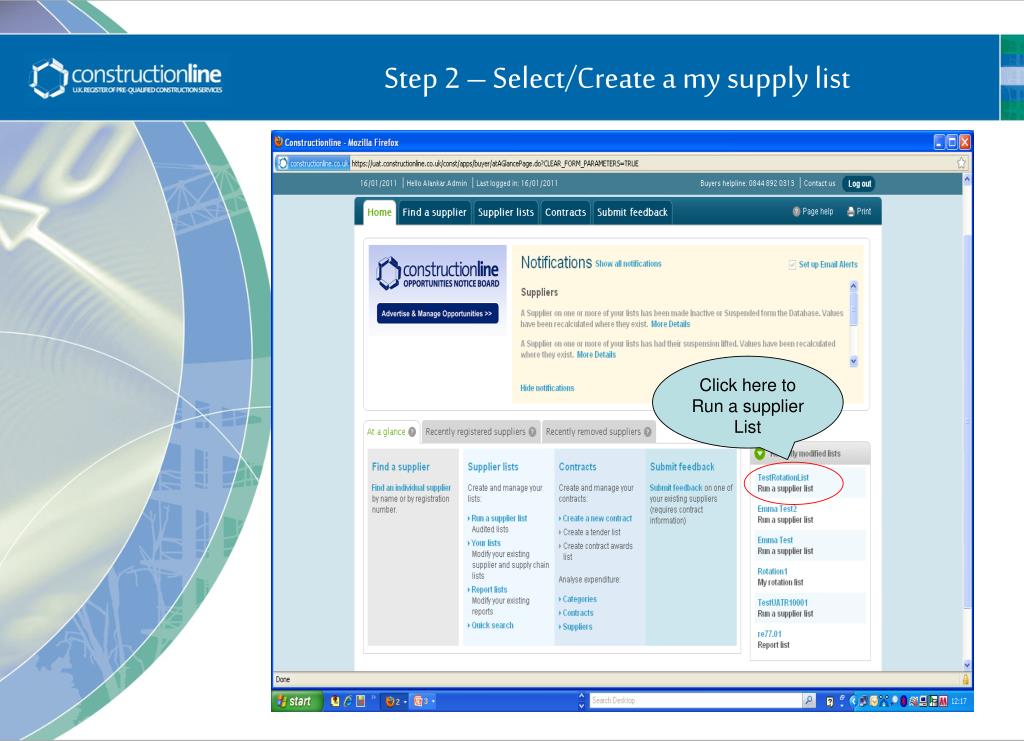Image resolution: width=1024 pixels, height=741 pixels.
Task: Click the Your lists link
Action: tap(486, 543)
